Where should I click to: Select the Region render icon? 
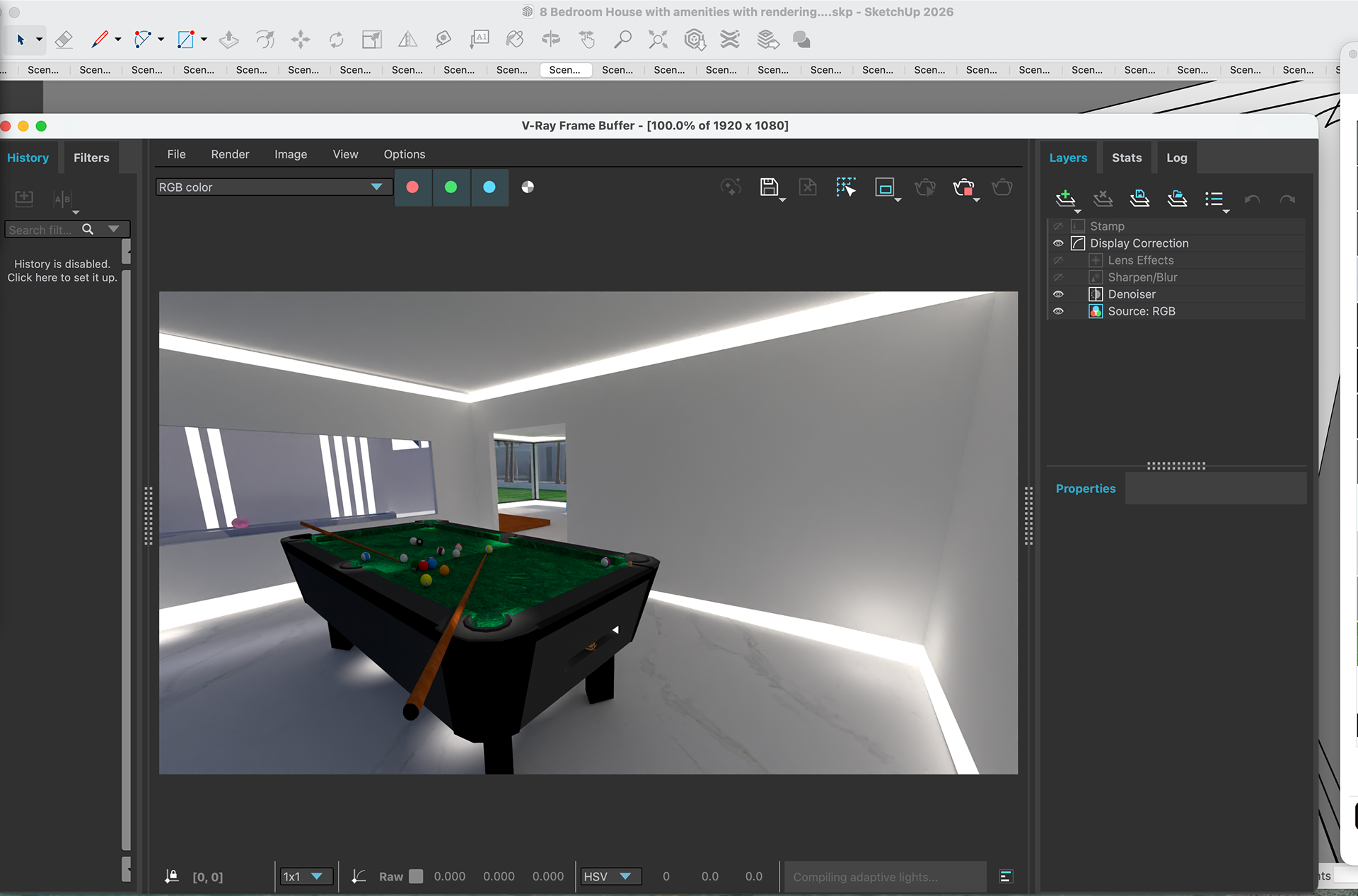point(884,187)
